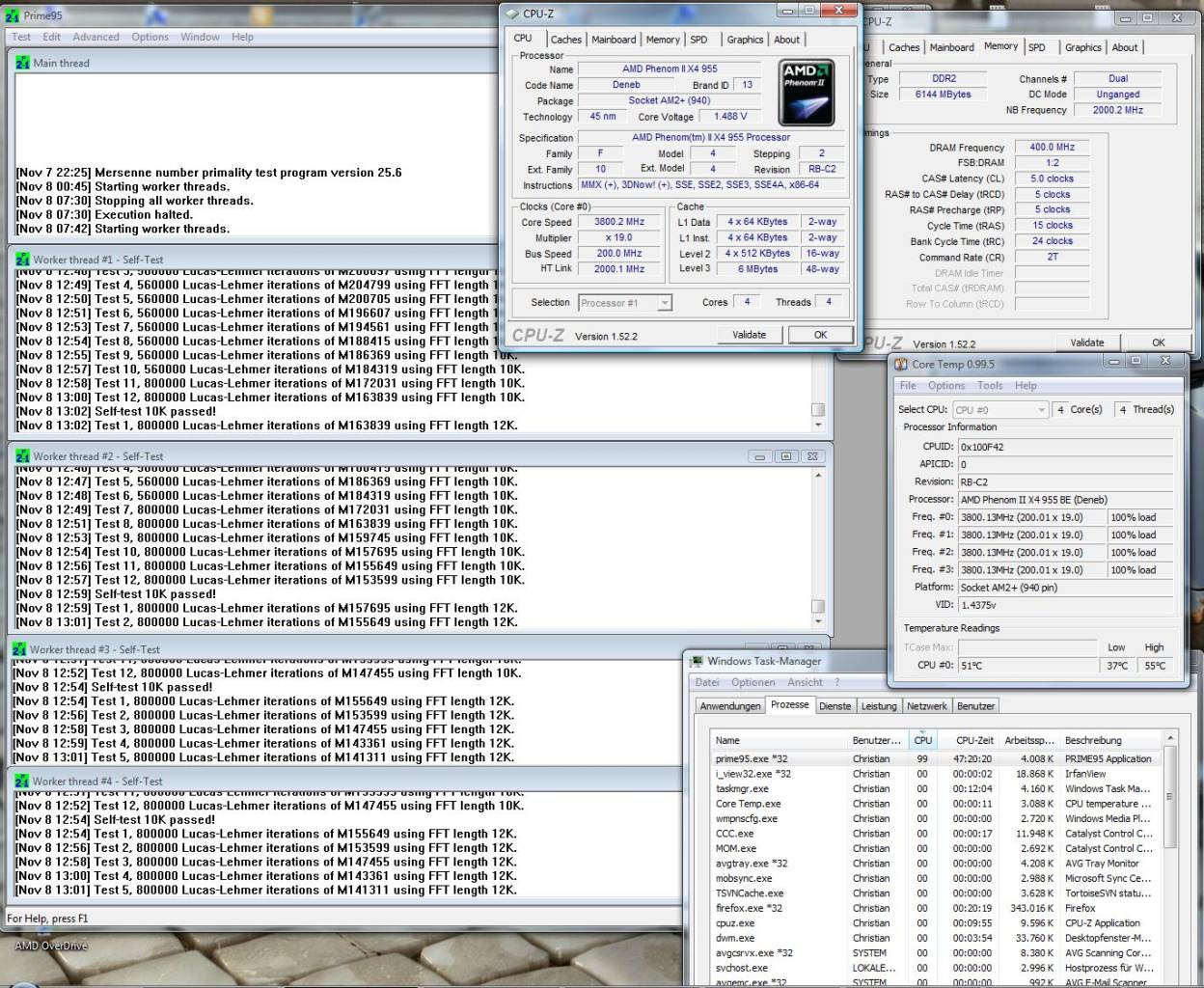Open the Advanced menu in Prime95
The width and height of the screenshot is (1204, 988).
(x=96, y=37)
